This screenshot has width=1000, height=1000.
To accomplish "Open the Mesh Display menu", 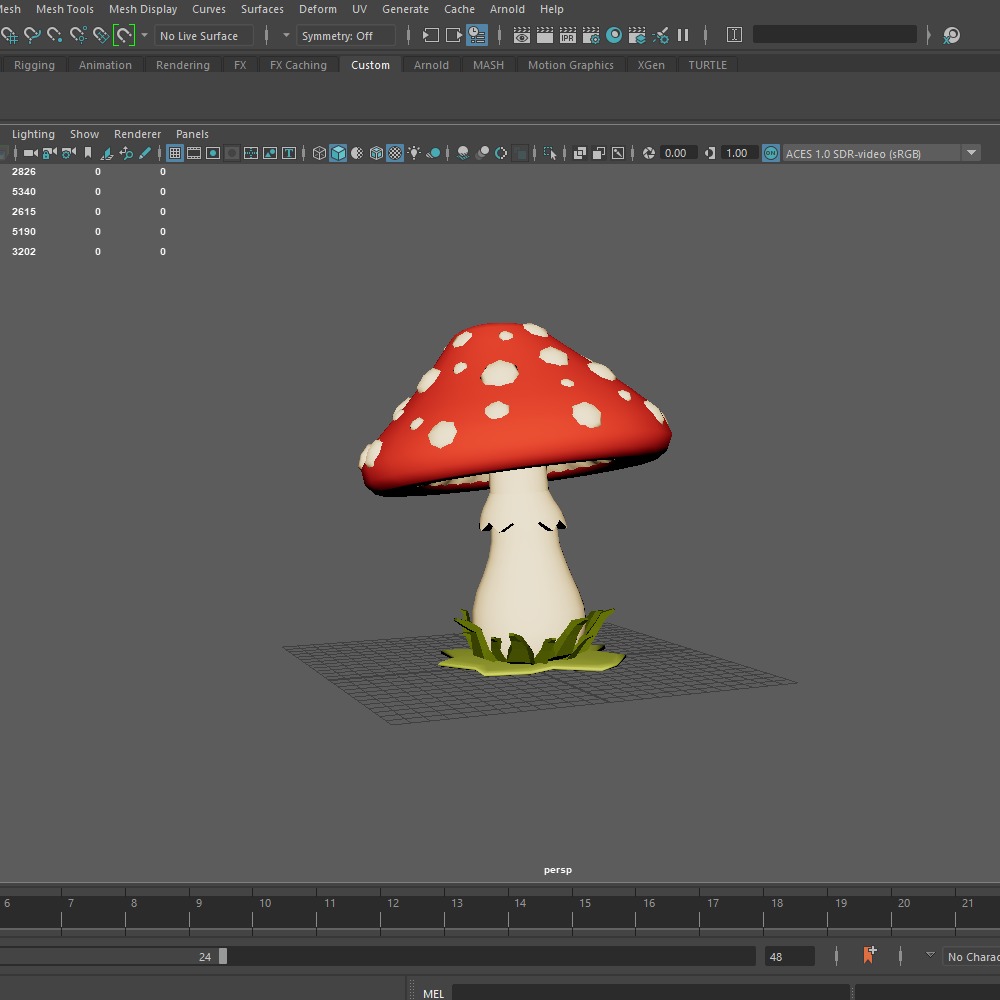I will tap(143, 9).
